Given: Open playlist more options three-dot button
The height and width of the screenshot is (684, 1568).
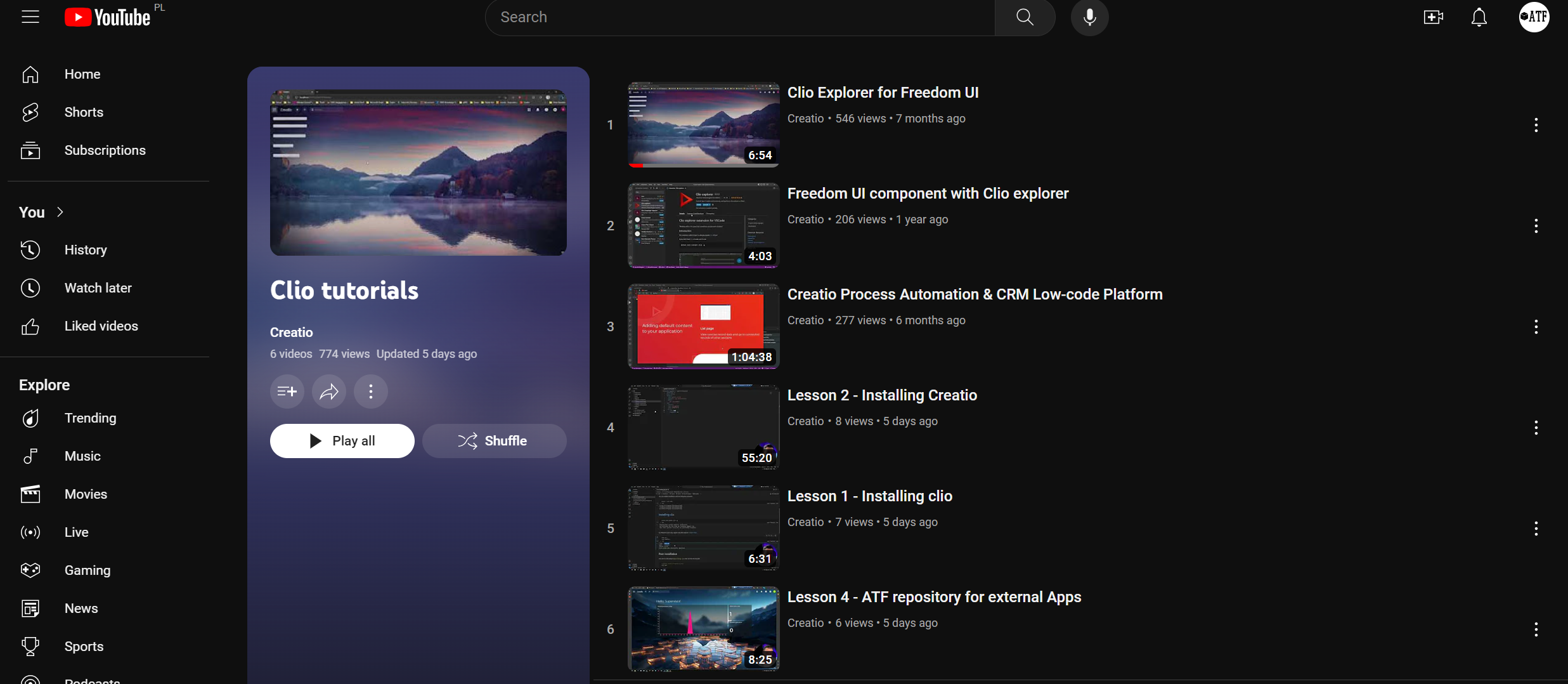Looking at the screenshot, I should [371, 391].
